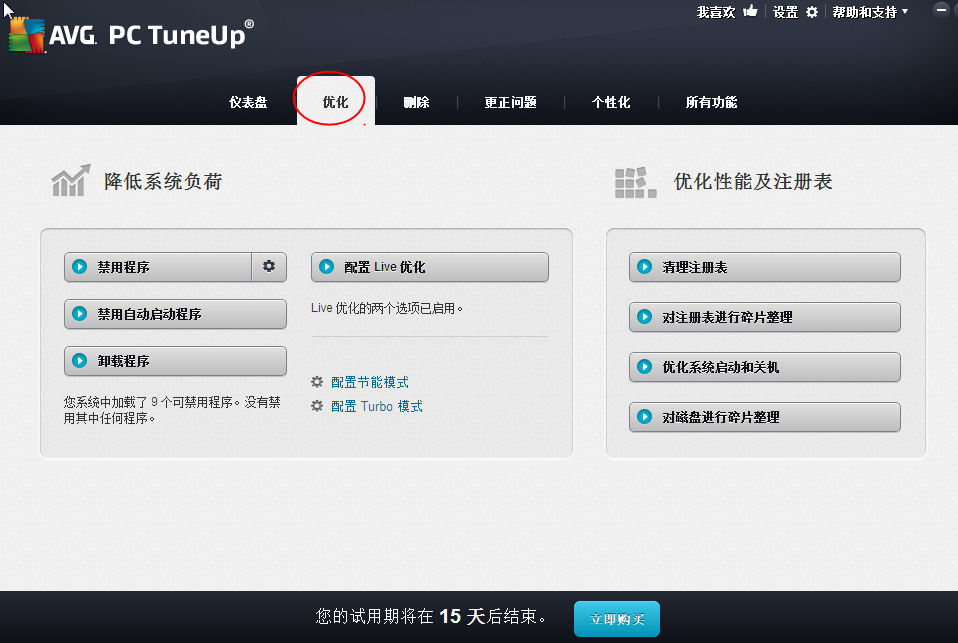The width and height of the screenshot is (958, 643).
Task: Run 清理注册表
Action: 765,267
